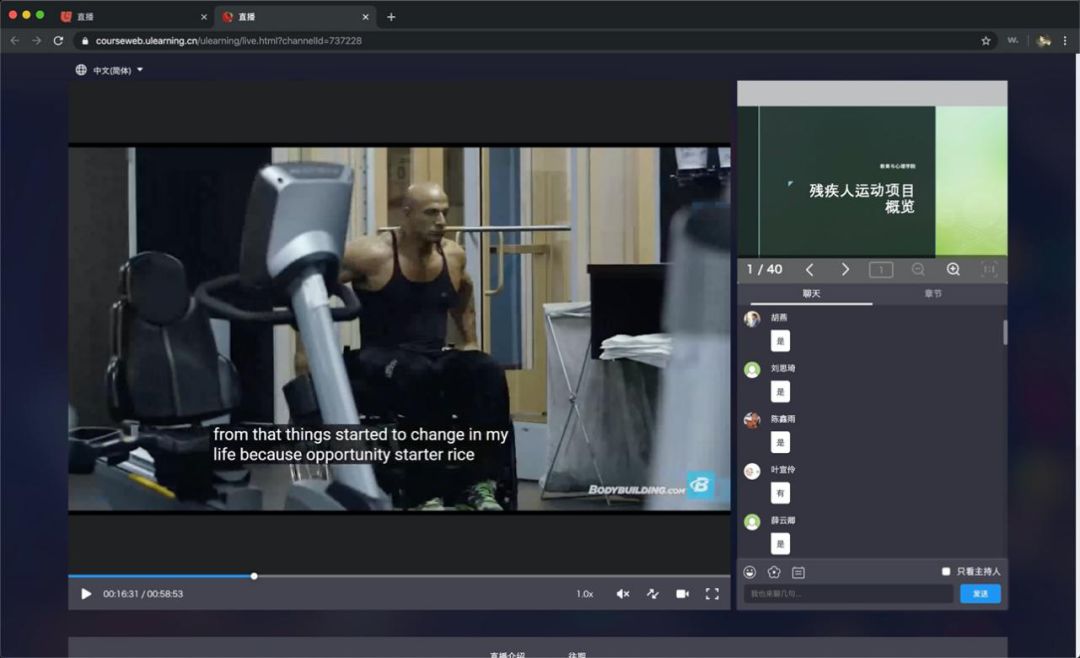
Task: Reset slide to 1:1 size
Action: click(988, 270)
